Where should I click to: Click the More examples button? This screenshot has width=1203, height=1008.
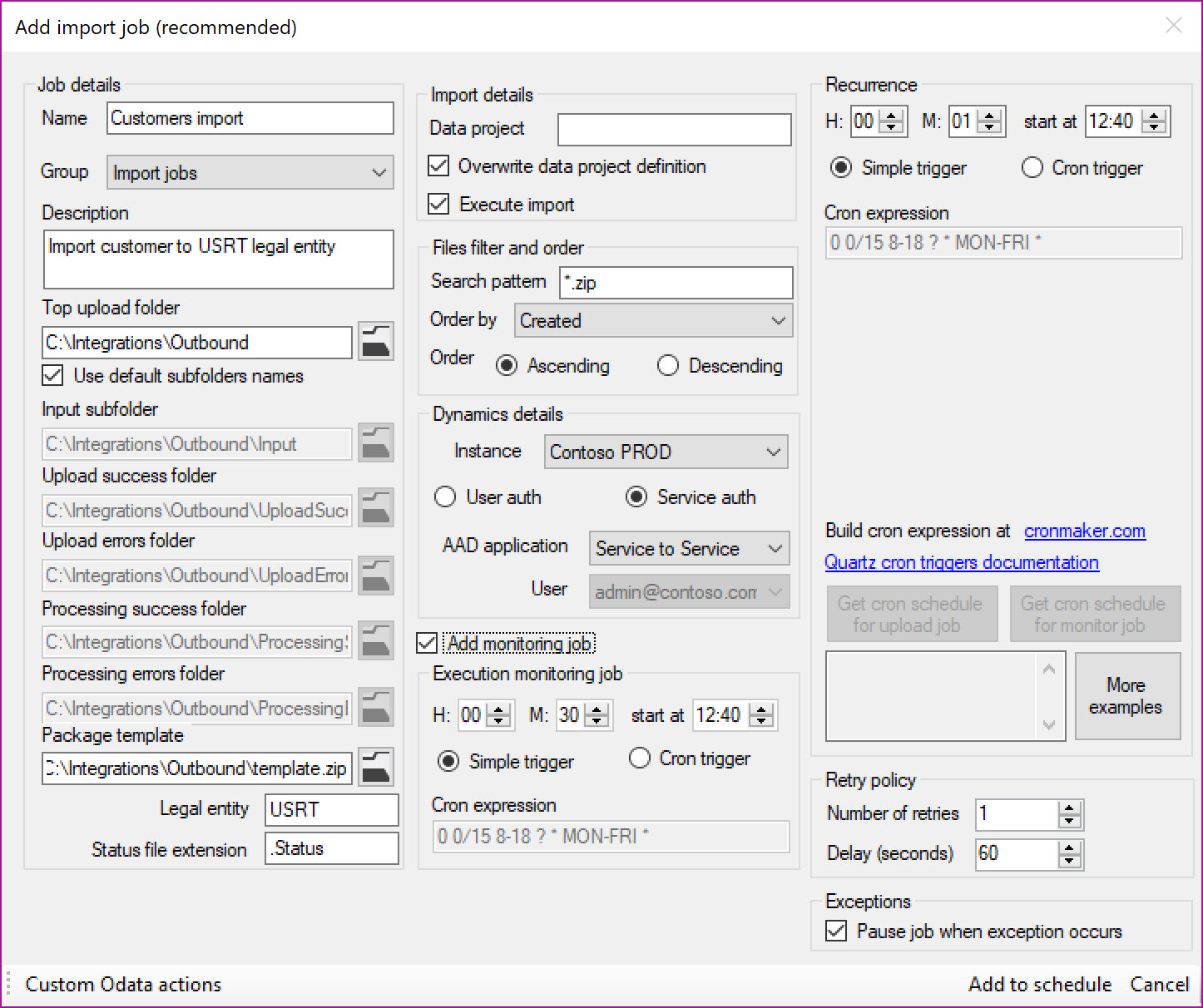(1126, 696)
